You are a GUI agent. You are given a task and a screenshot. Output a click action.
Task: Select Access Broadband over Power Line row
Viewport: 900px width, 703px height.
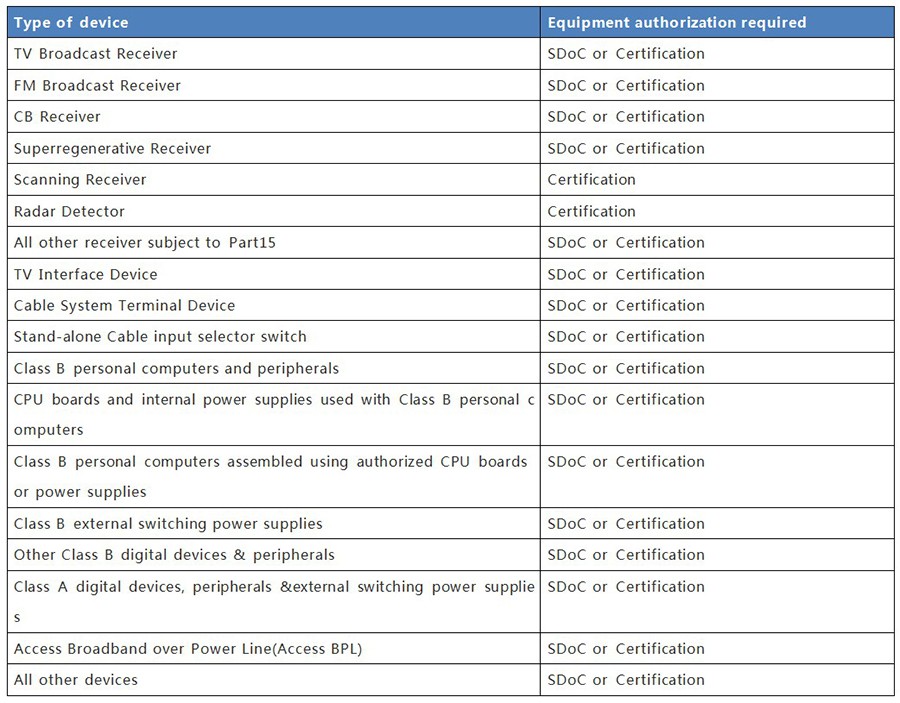(188, 649)
